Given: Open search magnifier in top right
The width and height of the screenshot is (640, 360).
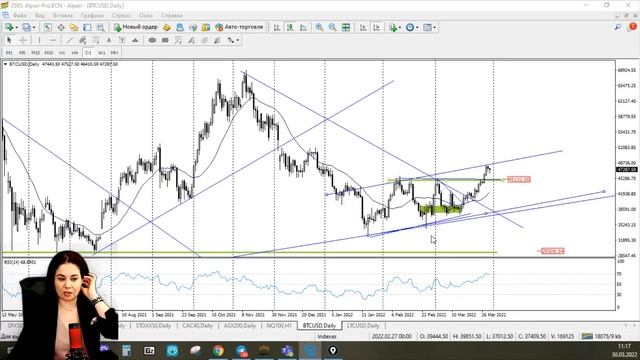Looking at the screenshot, I should click(x=618, y=27).
